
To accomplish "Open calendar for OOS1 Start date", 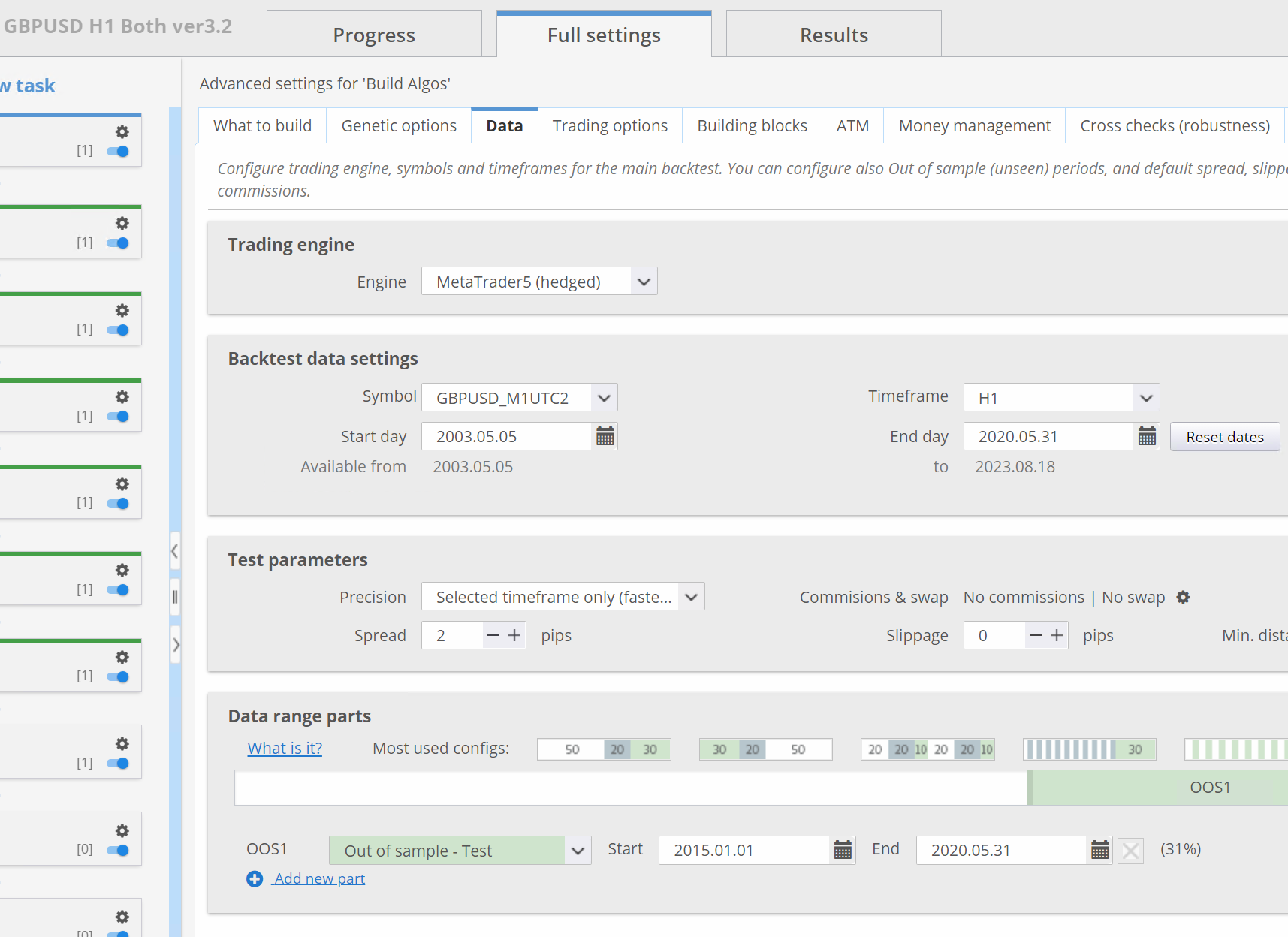I will point(843,850).
